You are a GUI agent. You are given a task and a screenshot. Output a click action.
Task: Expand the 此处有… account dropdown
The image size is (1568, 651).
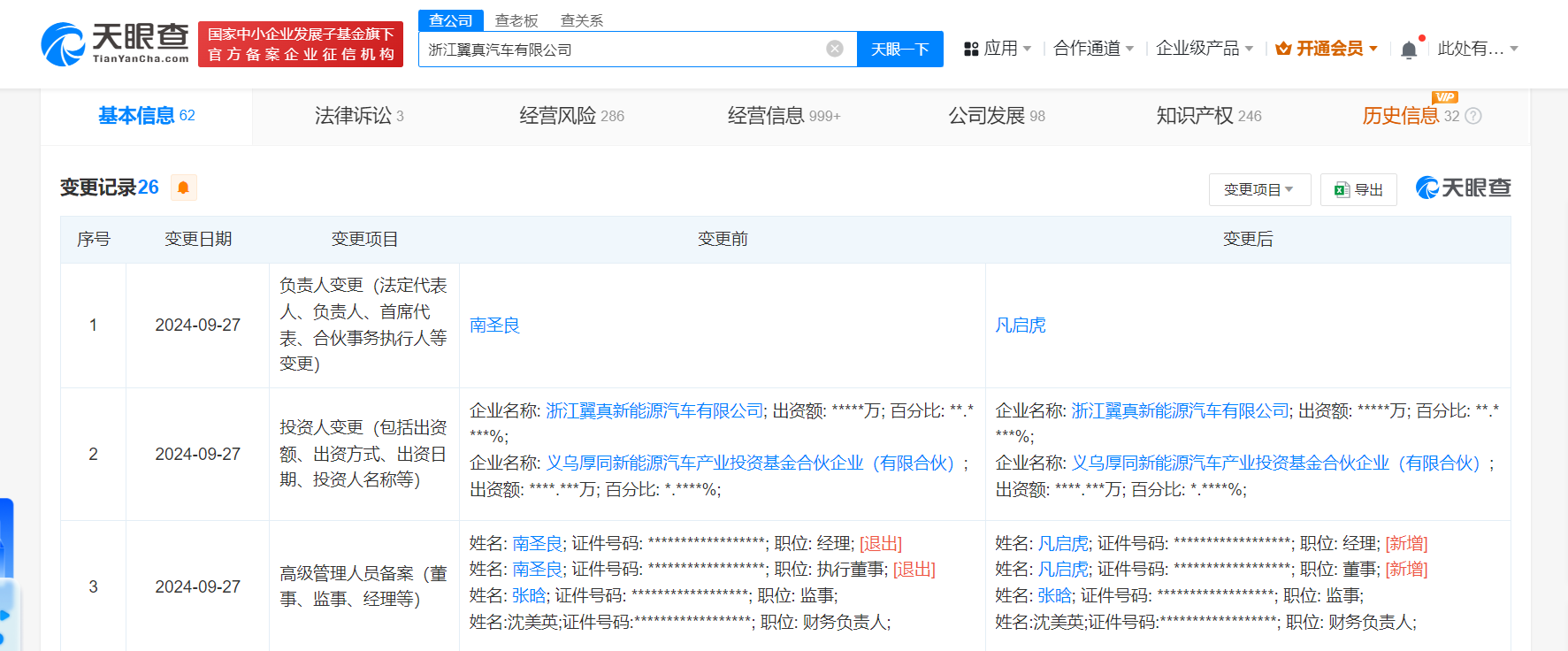point(1478,49)
